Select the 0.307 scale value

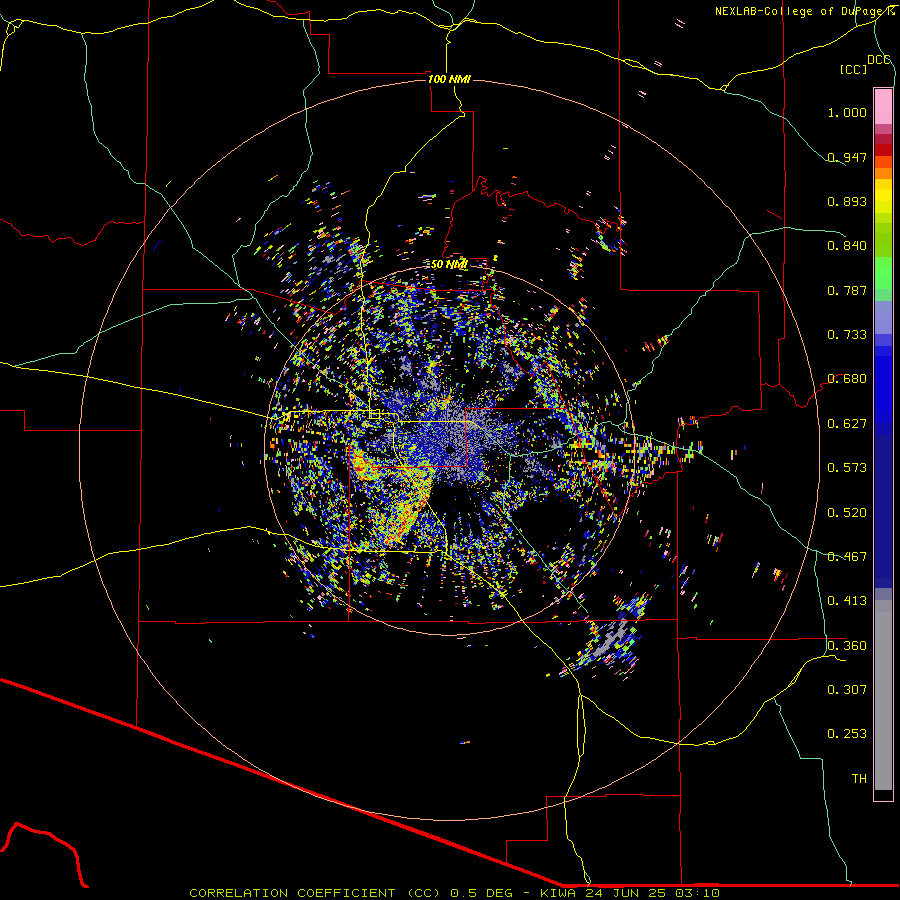click(x=847, y=690)
